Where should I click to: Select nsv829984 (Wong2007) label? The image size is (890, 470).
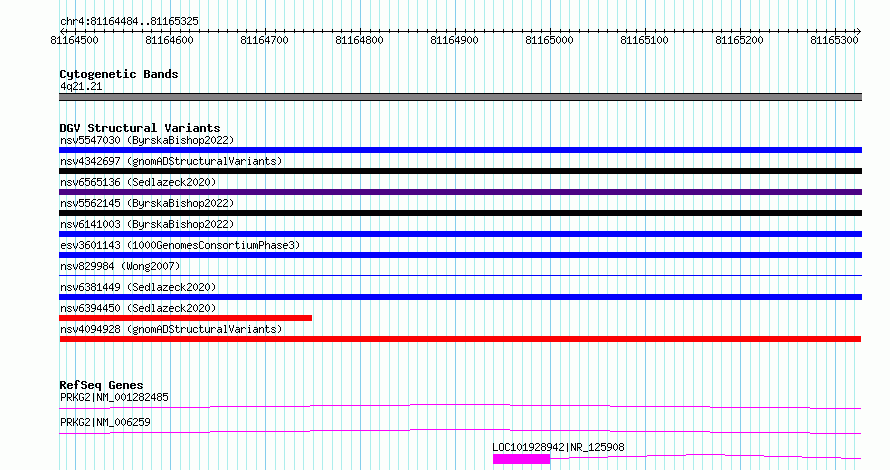[x=120, y=266]
